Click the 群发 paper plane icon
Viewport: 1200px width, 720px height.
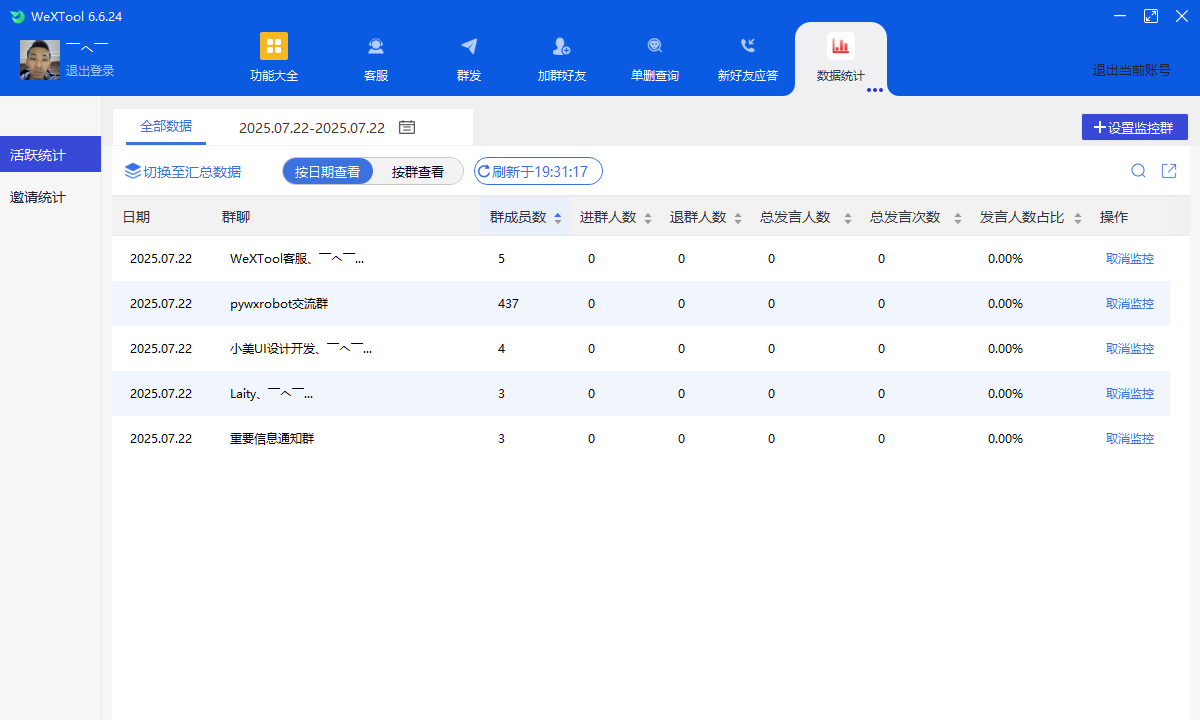pos(469,46)
